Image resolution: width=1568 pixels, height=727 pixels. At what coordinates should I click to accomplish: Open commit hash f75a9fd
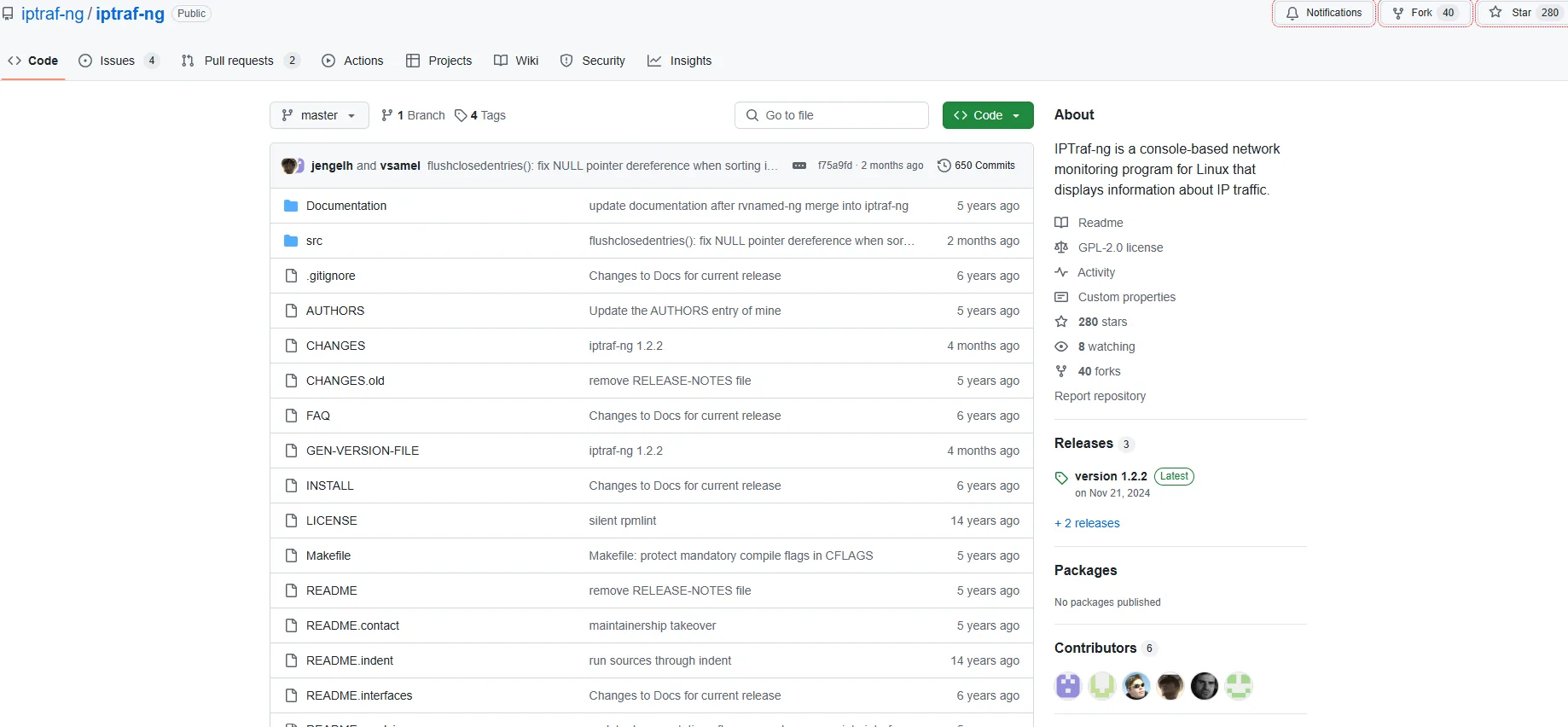pos(834,166)
